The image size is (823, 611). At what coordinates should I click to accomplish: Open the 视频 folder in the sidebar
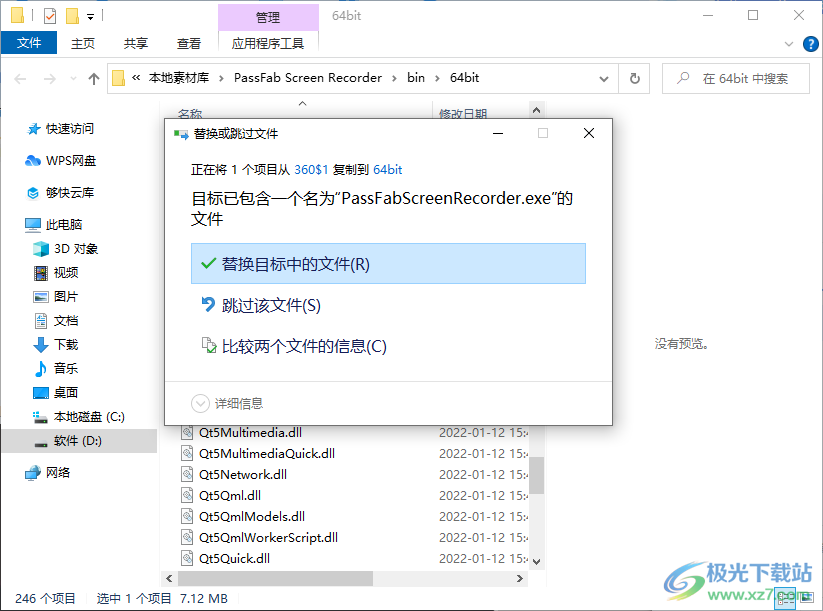click(x=66, y=273)
